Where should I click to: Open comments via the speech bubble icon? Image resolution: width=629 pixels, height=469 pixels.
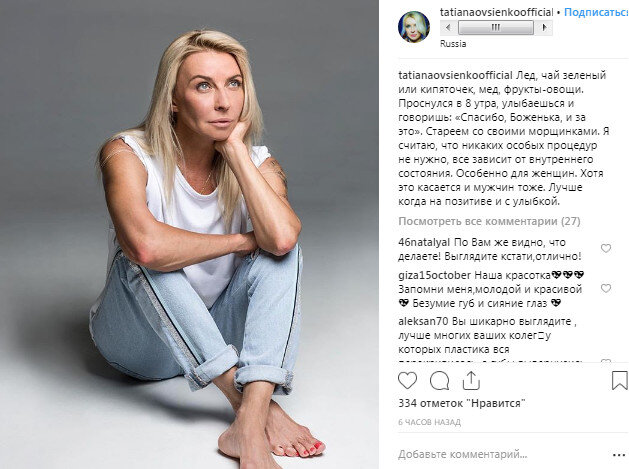439,380
